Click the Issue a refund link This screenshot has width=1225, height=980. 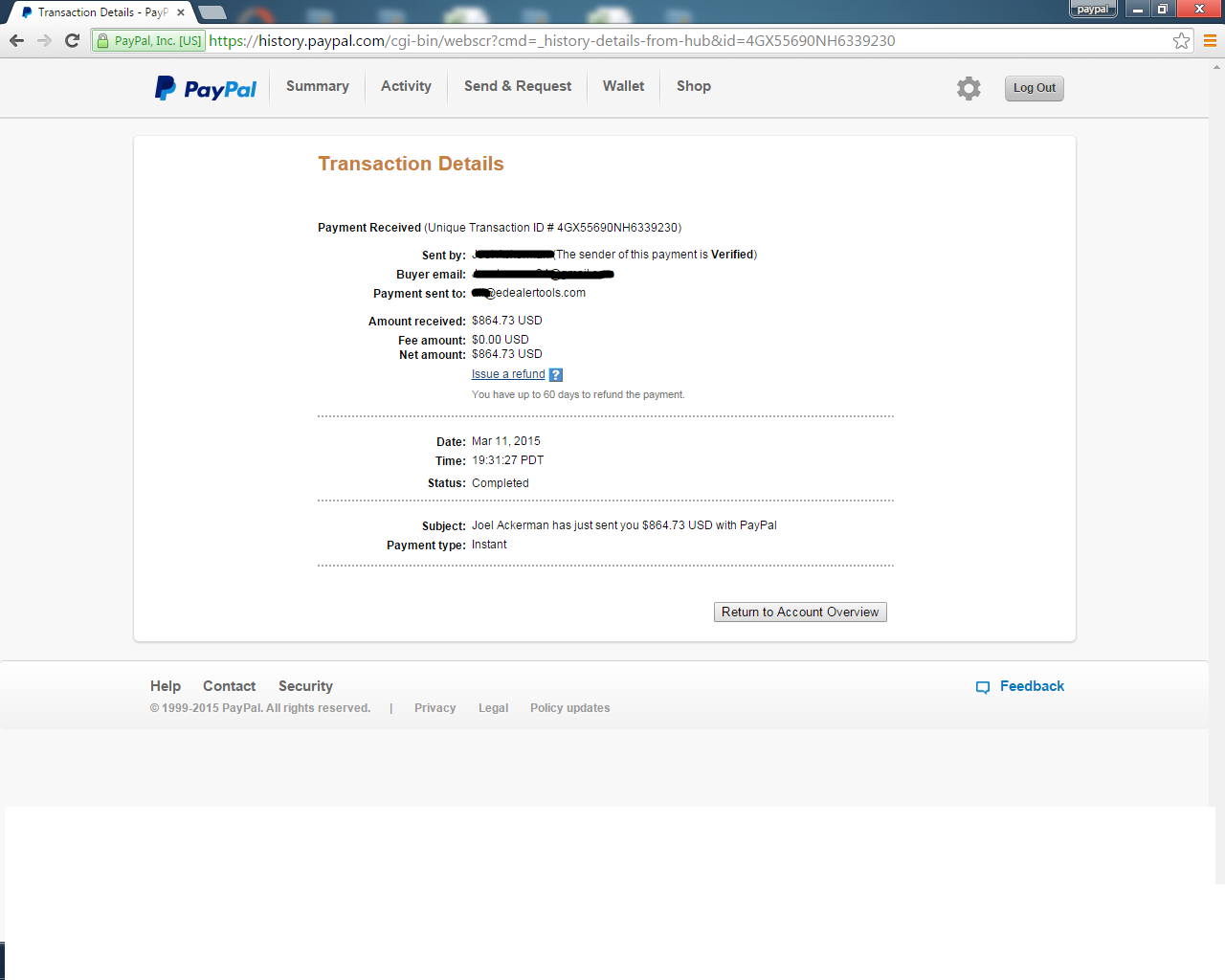pyautogui.click(x=508, y=374)
